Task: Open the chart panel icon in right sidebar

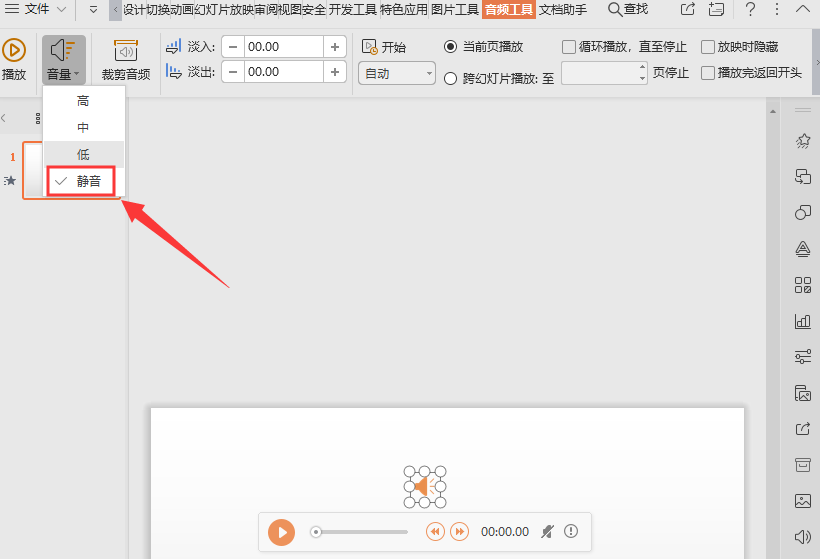Action: point(802,321)
